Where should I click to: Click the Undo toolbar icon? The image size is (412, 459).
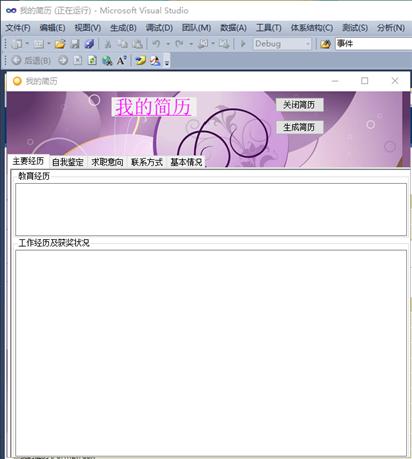[156, 44]
